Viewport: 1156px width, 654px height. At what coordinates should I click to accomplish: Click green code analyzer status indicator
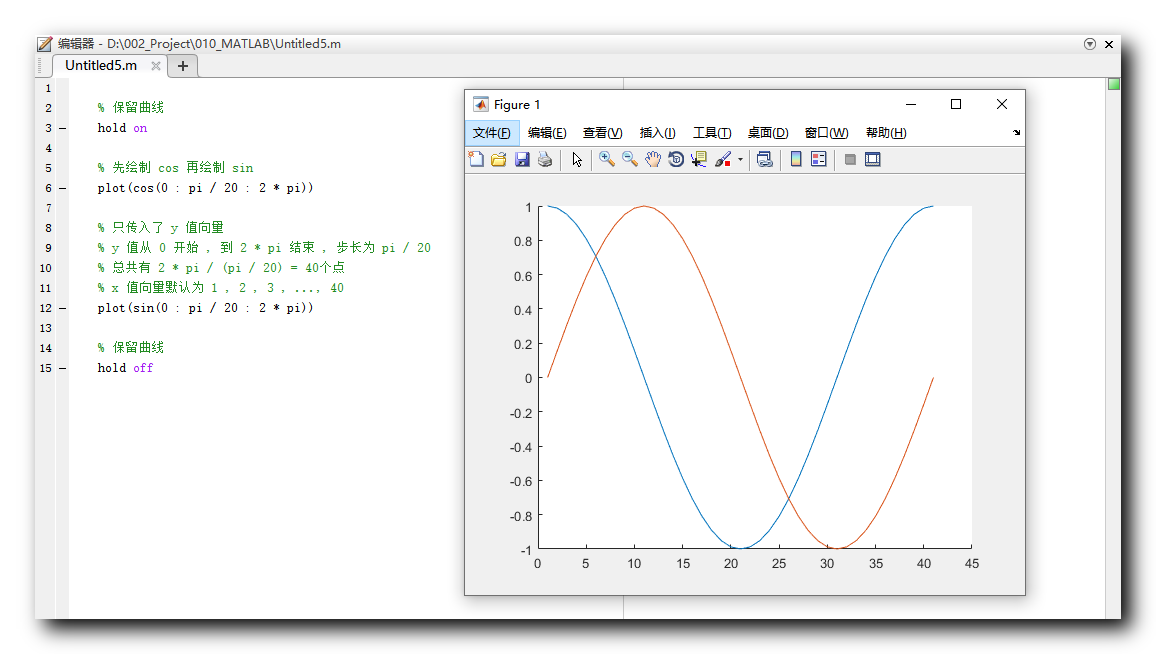click(1113, 84)
